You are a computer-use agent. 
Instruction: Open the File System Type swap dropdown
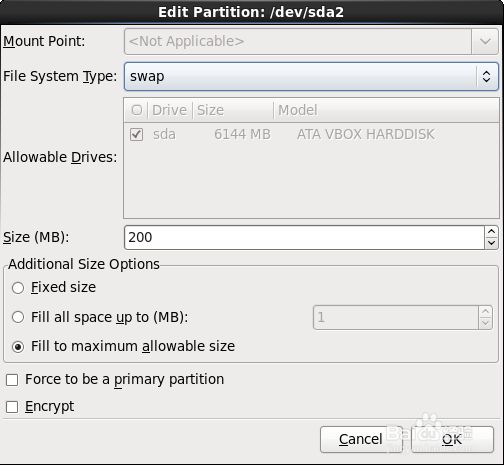(311, 76)
